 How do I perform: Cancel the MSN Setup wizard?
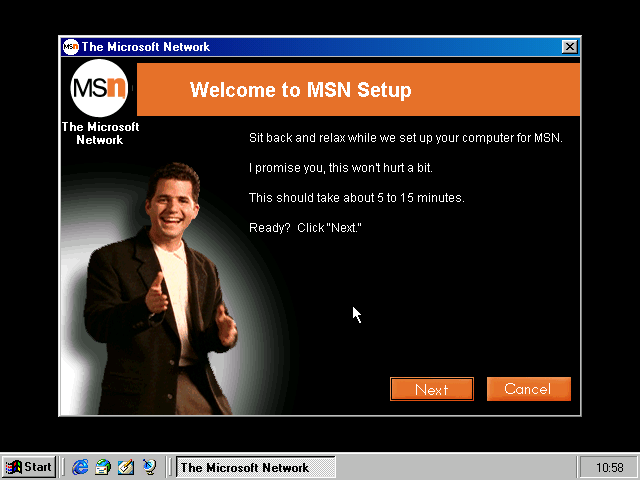point(529,389)
